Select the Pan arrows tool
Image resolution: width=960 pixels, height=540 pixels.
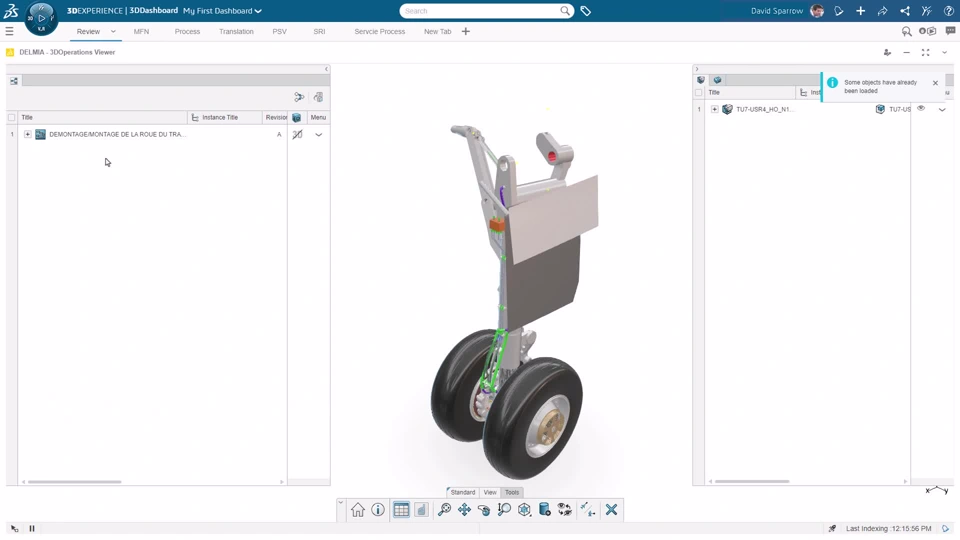pyautogui.click(x=464, y=509)
